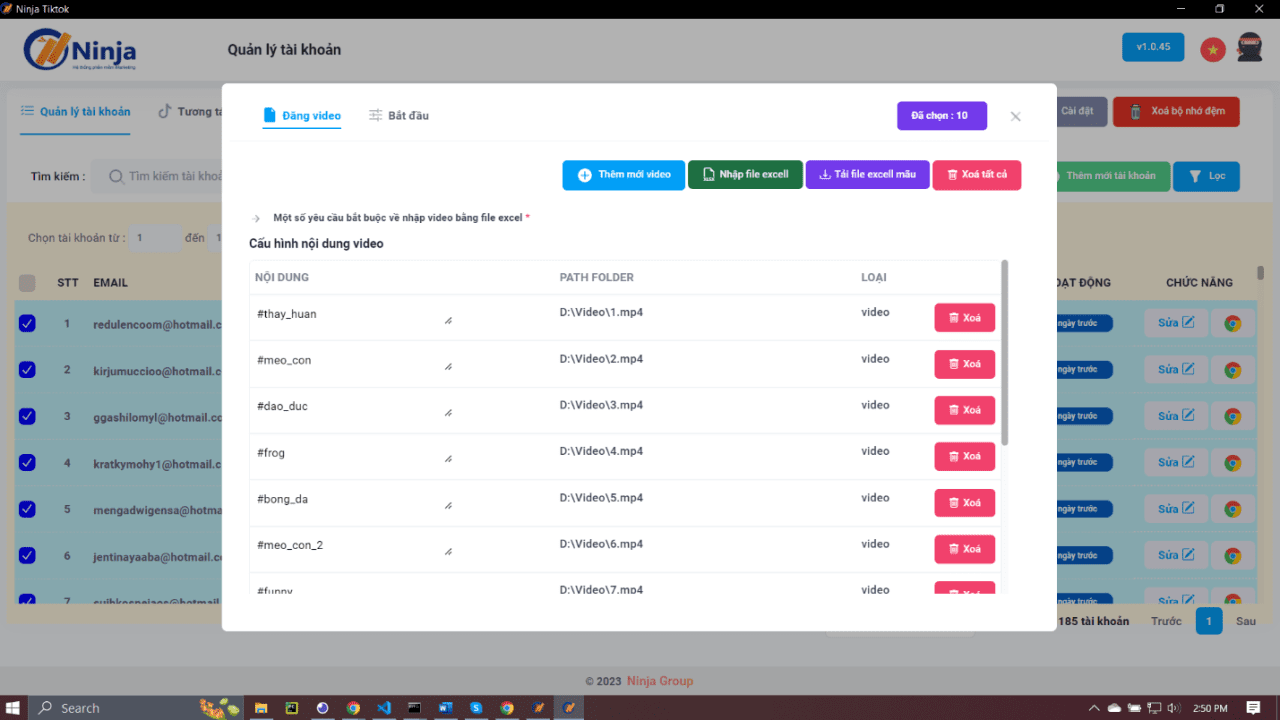The image size is (1280, 720).
Task: Open Chrome for account ggashilomyl row
Action: point(1233,416)
